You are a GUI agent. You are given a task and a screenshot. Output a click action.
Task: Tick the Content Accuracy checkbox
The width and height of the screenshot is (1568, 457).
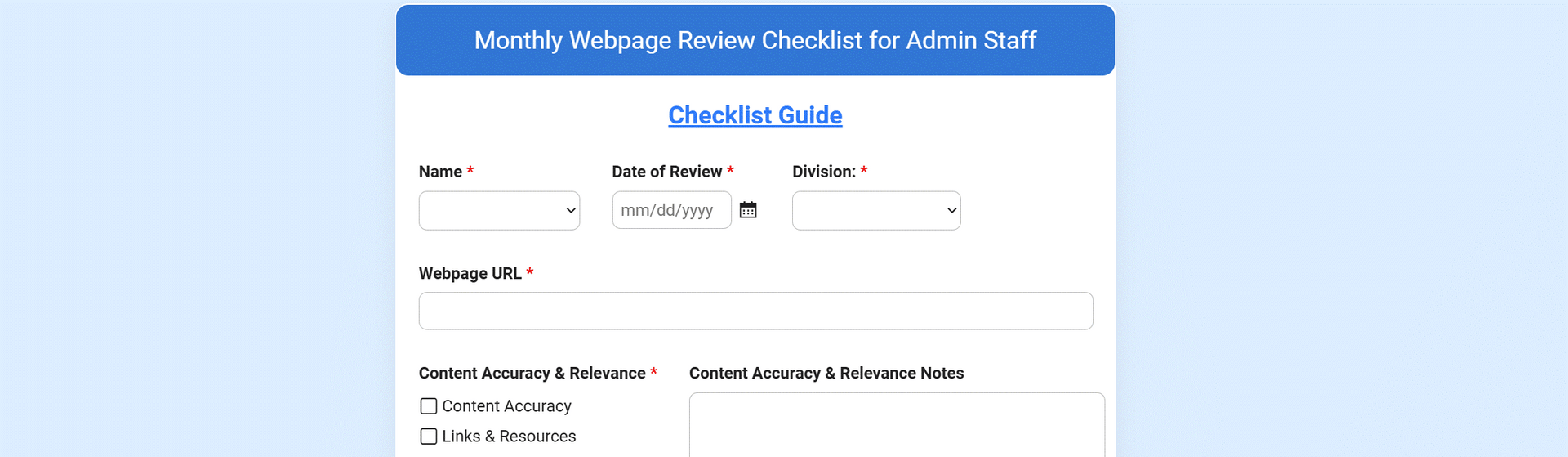[429, 406]
